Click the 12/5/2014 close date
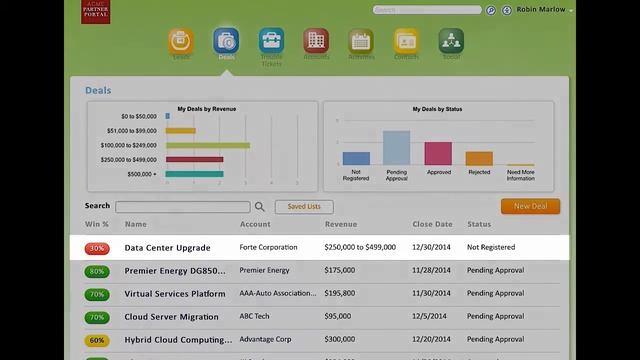 pos(429,316)
